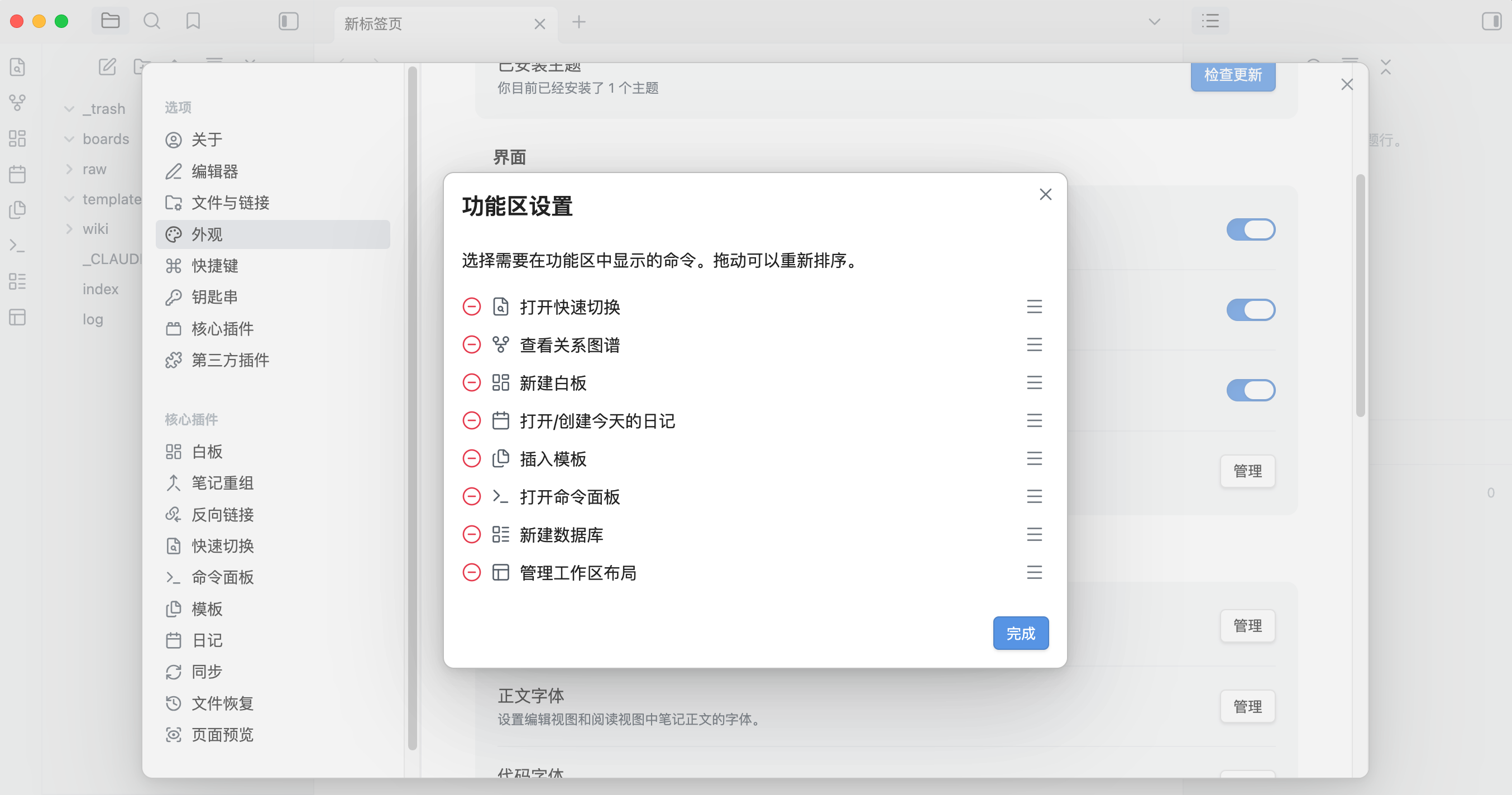The height and width of the screenshot is (795, 1512).
Task: Open 快速切换 plugin settings
Action: tap(273, 545)
